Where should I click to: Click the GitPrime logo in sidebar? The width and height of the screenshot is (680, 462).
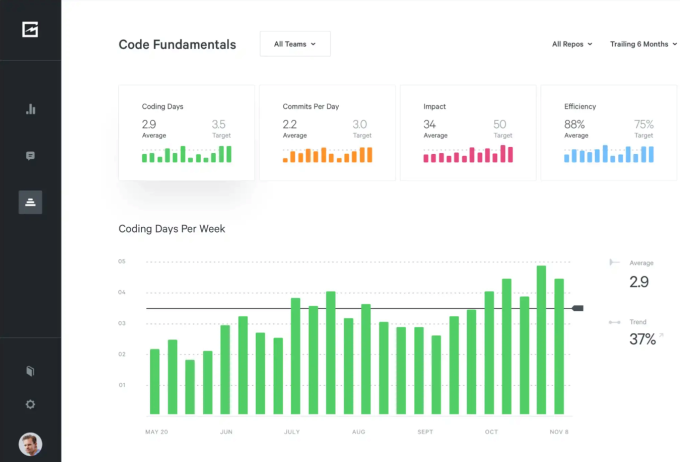pos(30,30)
